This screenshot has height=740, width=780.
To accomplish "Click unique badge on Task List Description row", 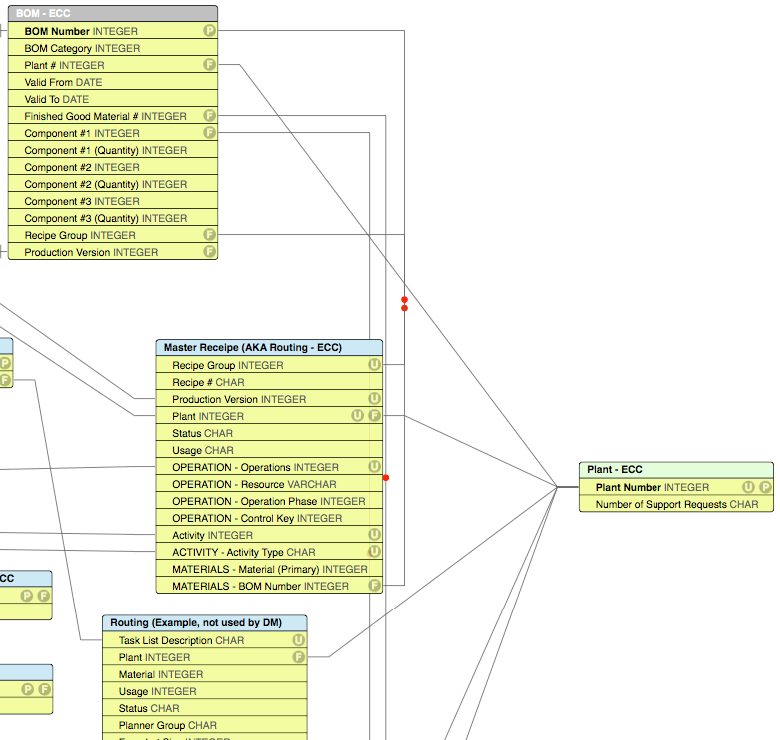I will click(x=298, y=640).
